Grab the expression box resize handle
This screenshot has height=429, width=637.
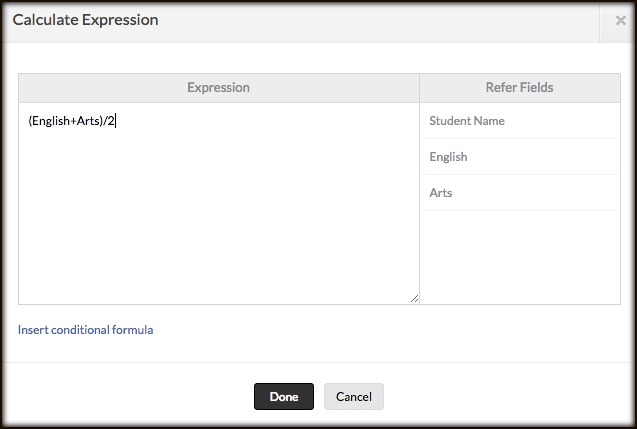click(x=414, y=298)
